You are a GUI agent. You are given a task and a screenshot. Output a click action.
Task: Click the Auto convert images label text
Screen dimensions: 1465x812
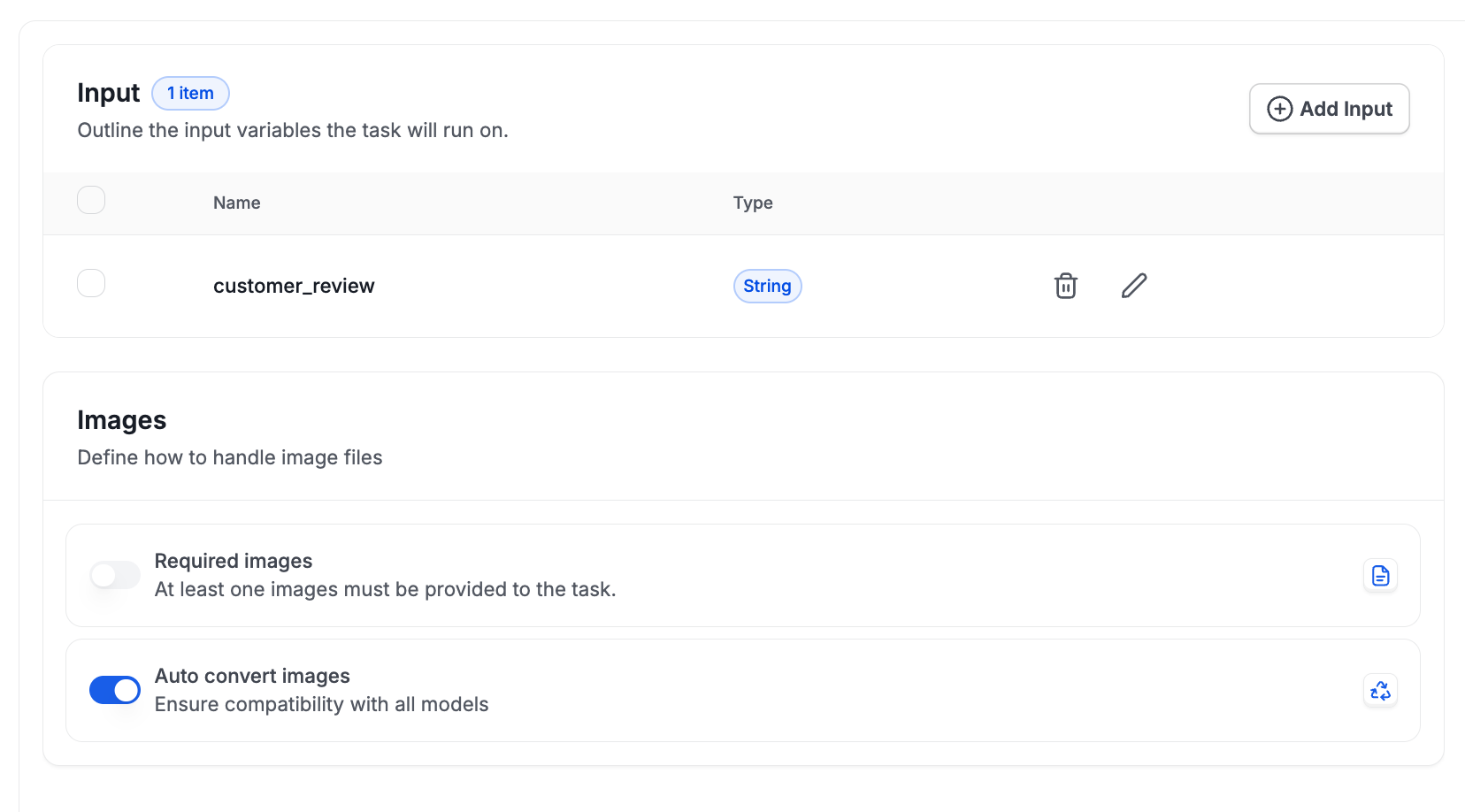click(252, 677)
